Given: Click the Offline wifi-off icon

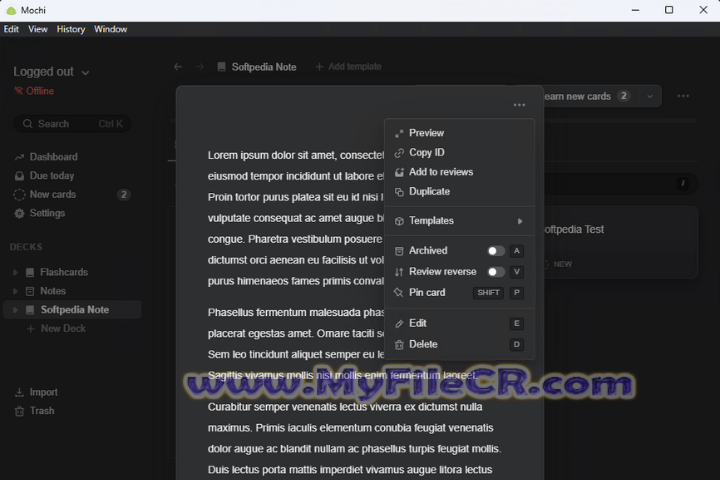Looking at the screenshot, I should click(18, 91).
